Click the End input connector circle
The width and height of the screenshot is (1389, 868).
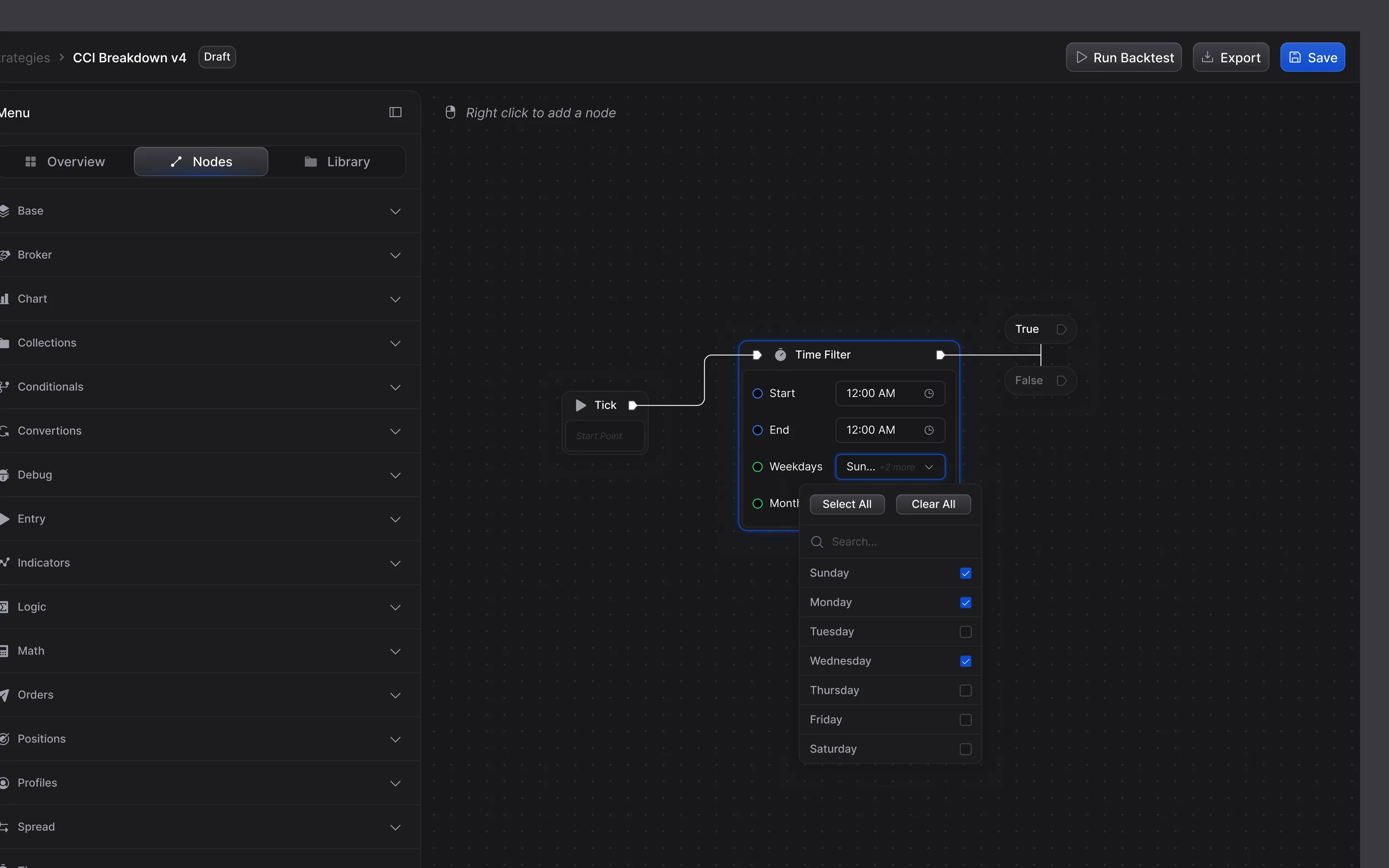[x=758, y=430]
